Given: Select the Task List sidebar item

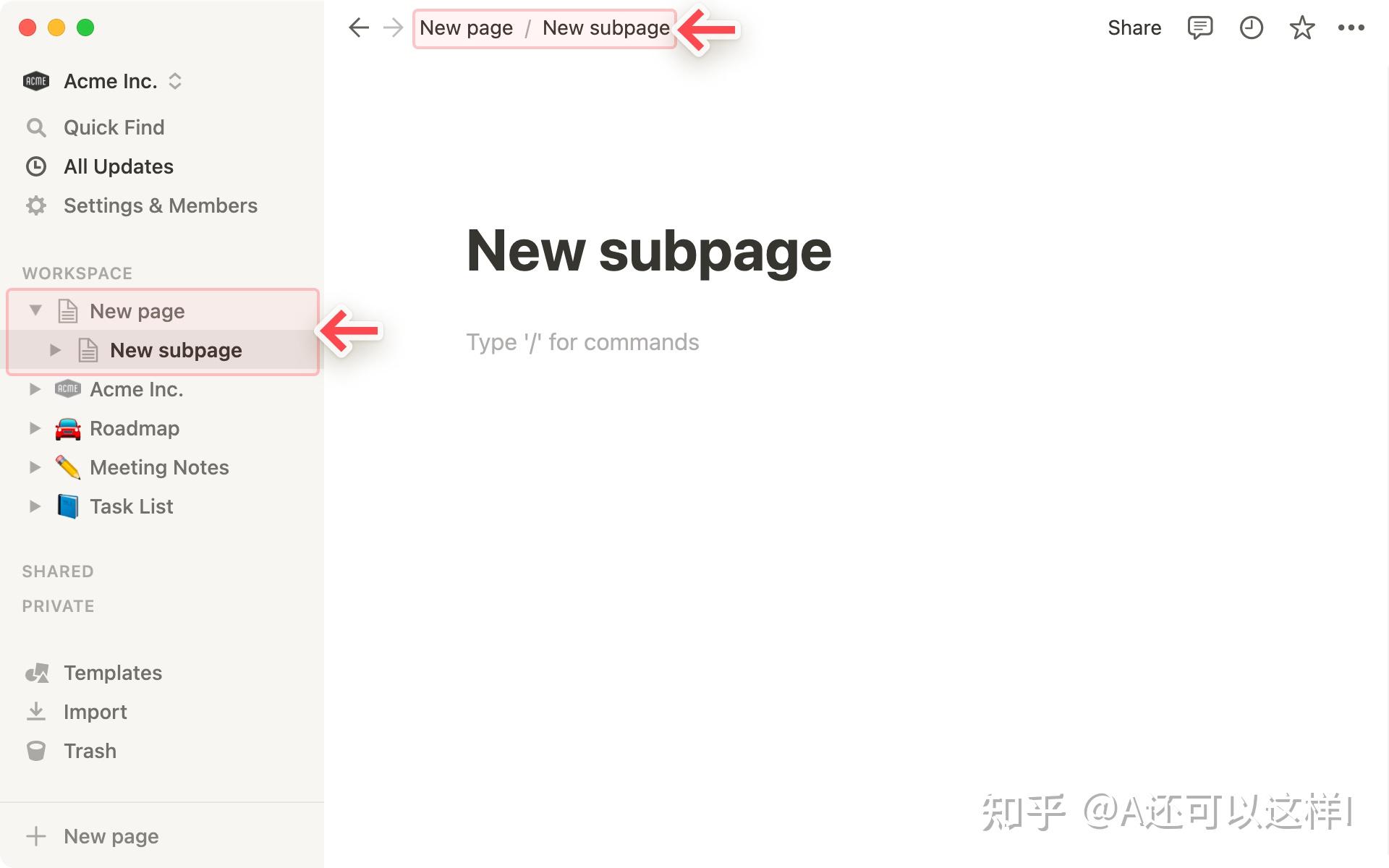Looking at the screenshot, I should point(131,505).
